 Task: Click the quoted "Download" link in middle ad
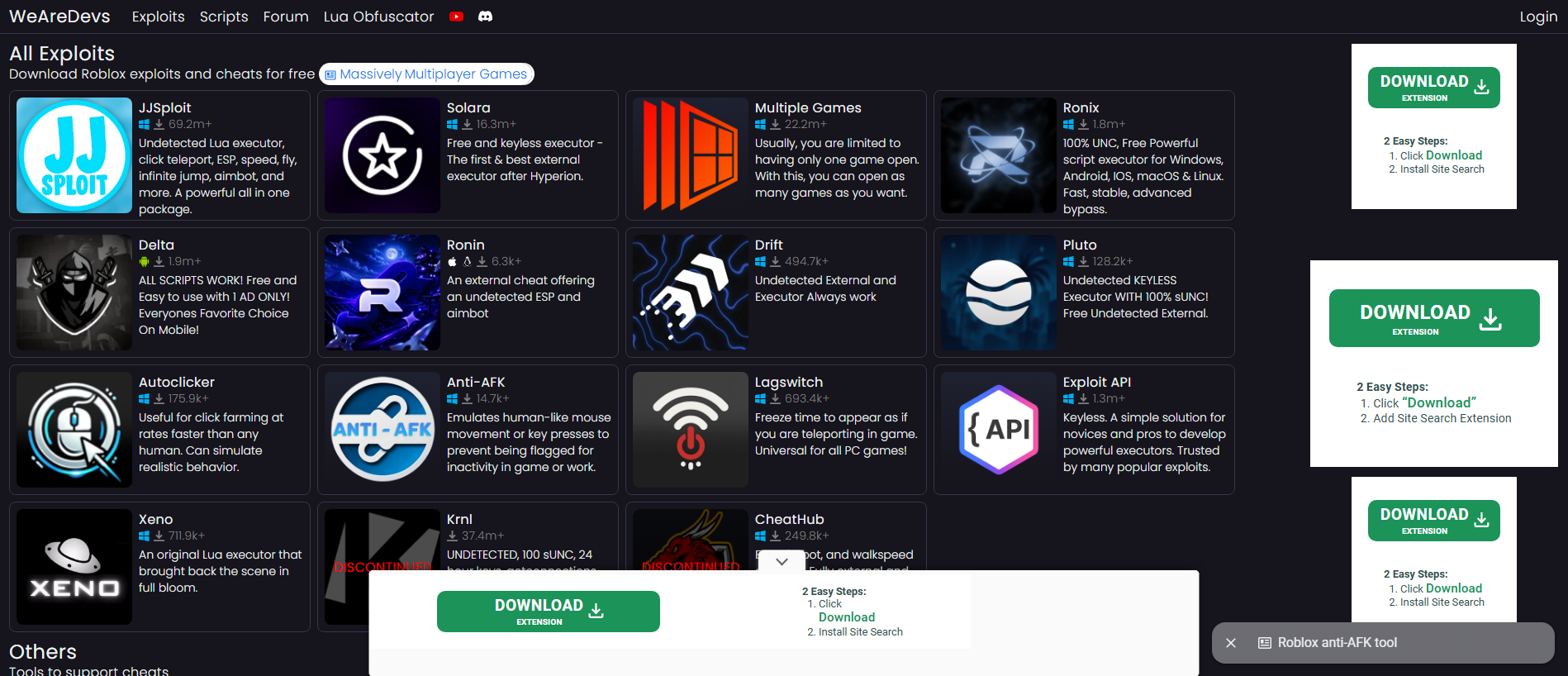point(1439,402)
